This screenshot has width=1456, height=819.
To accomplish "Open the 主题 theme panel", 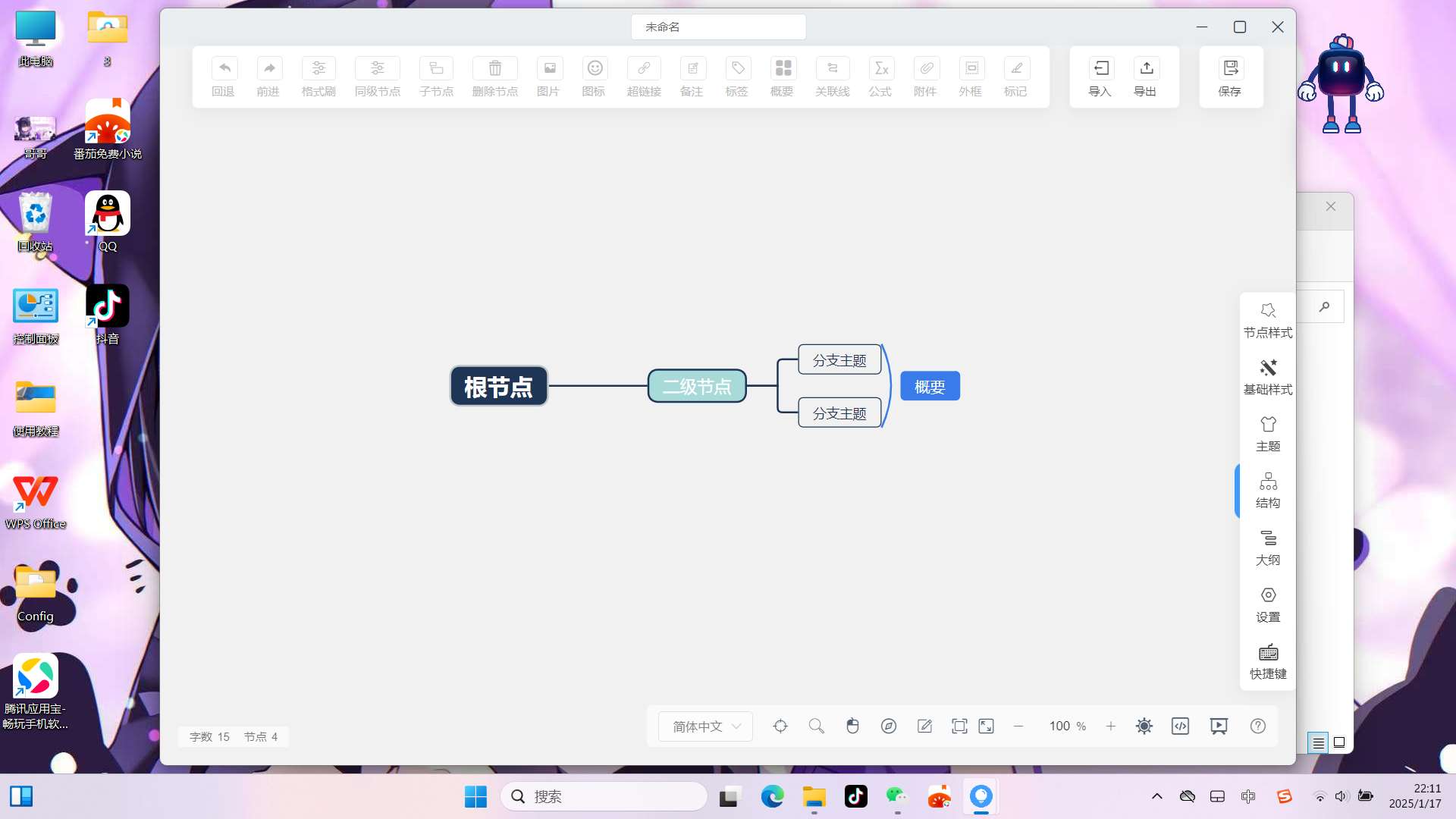I will pyautogui.click(x=1268, y=435).
